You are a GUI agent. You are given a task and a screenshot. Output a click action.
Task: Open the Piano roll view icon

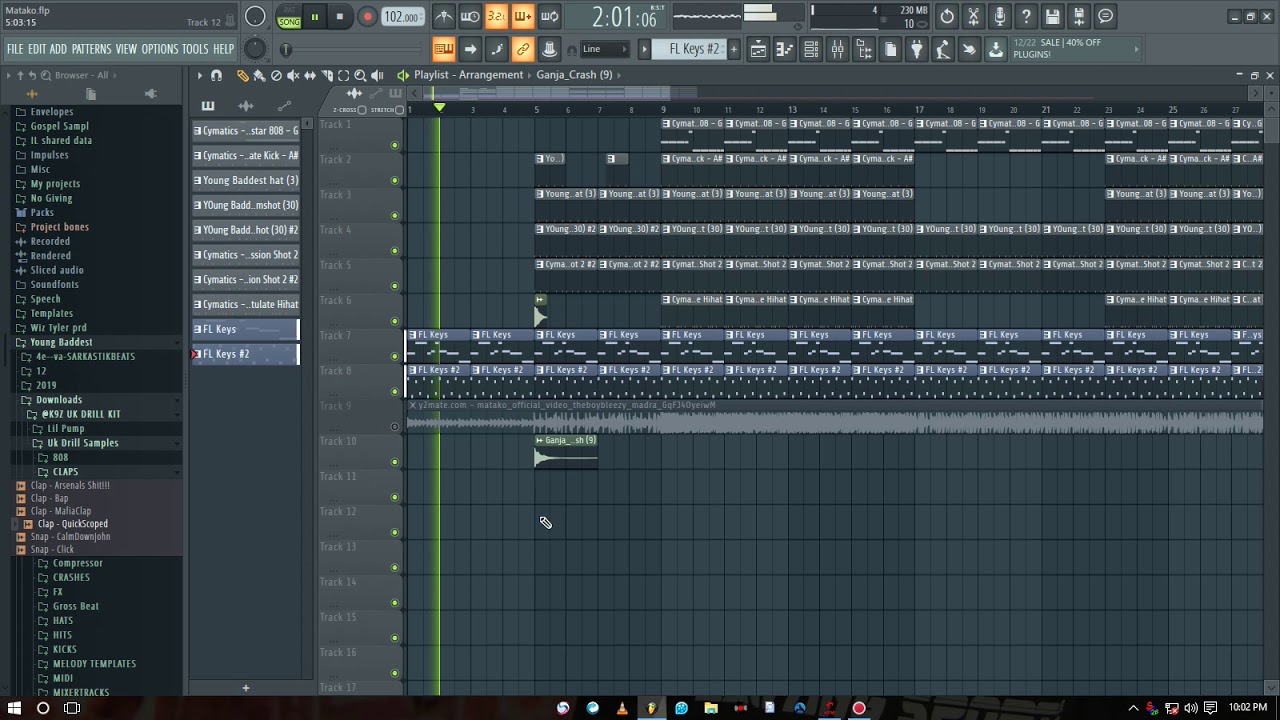coord(785,49)
